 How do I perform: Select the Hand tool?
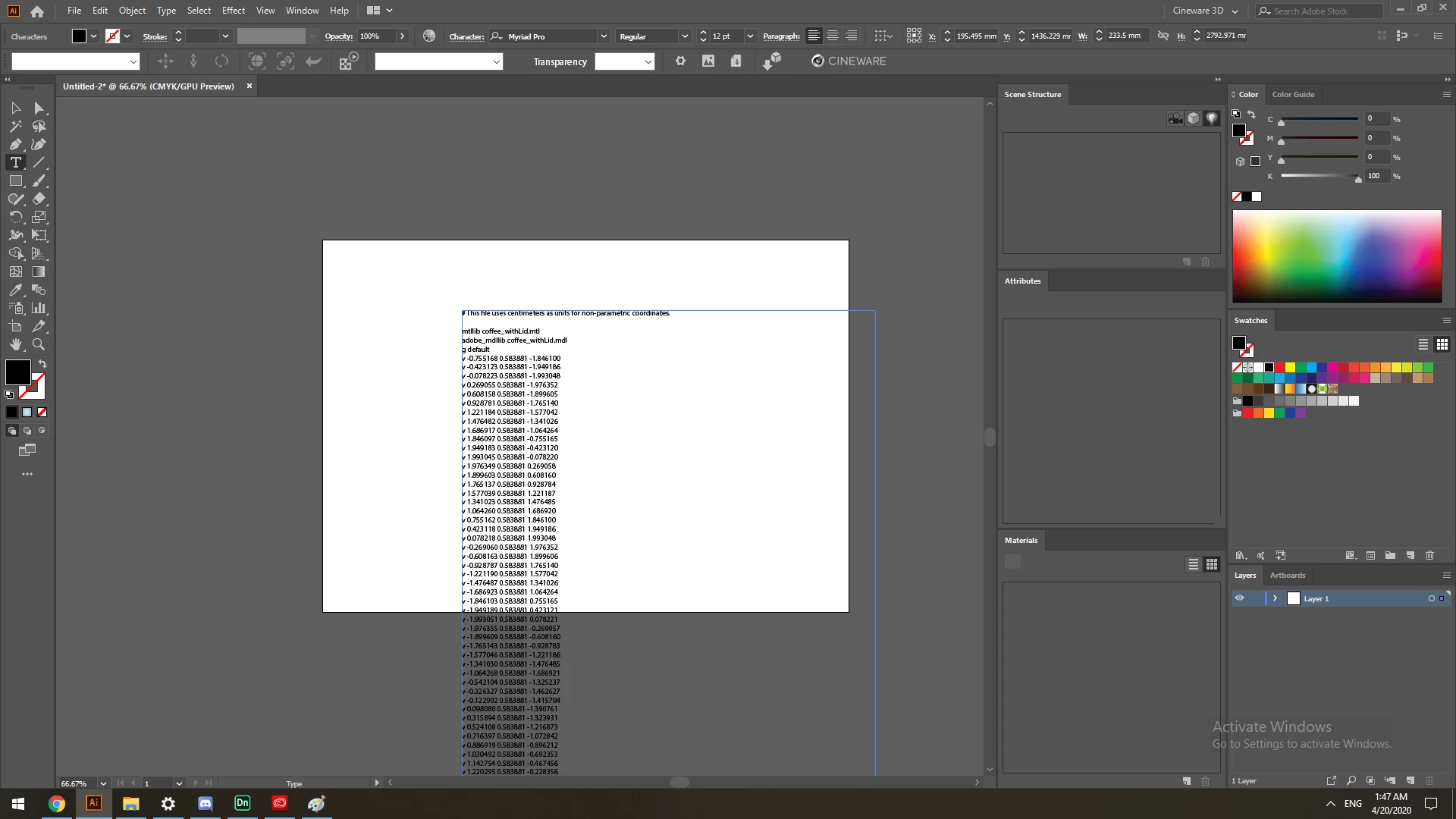pyautogui.click(x=15, y=344)
